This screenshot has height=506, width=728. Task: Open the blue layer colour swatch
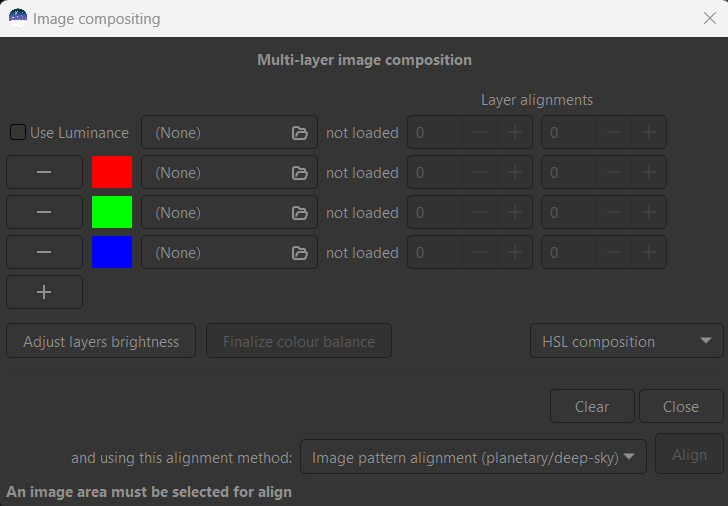112,252
